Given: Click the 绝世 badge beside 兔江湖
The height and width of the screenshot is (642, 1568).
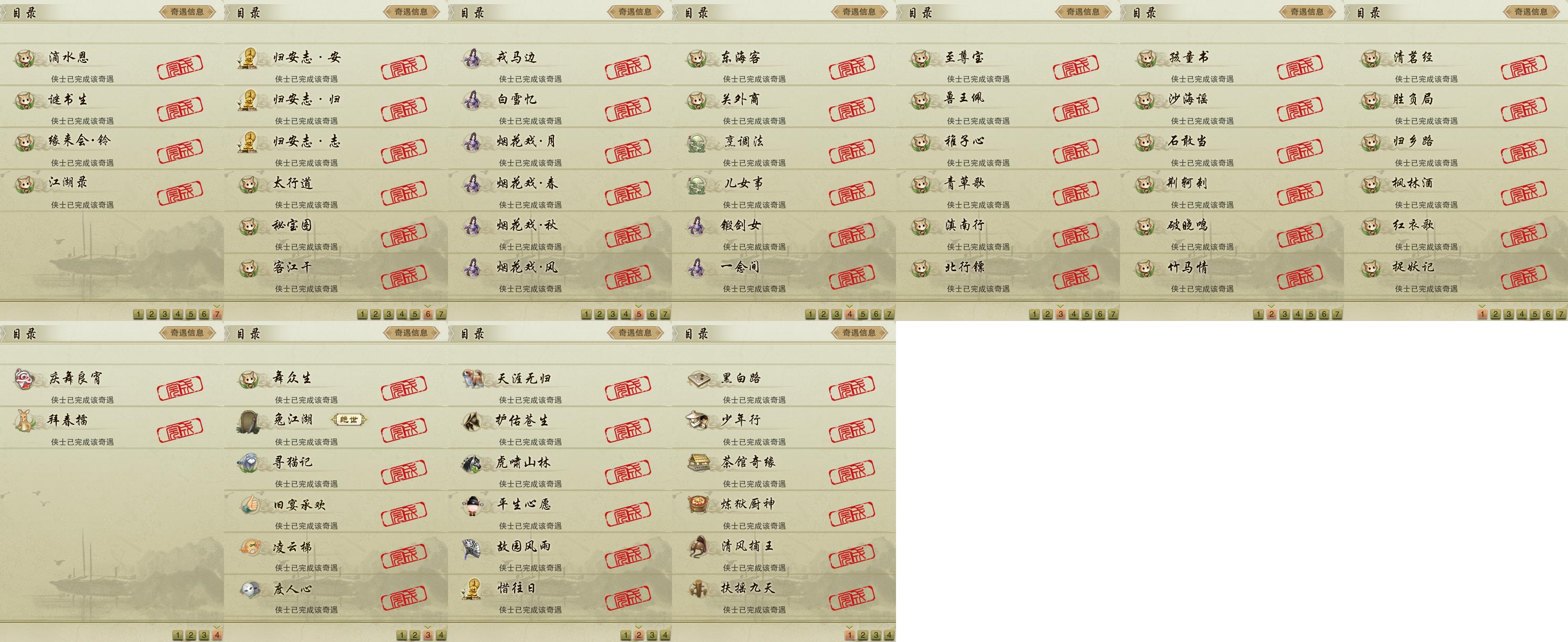Looking at the screenshot, I should point(349,420).
